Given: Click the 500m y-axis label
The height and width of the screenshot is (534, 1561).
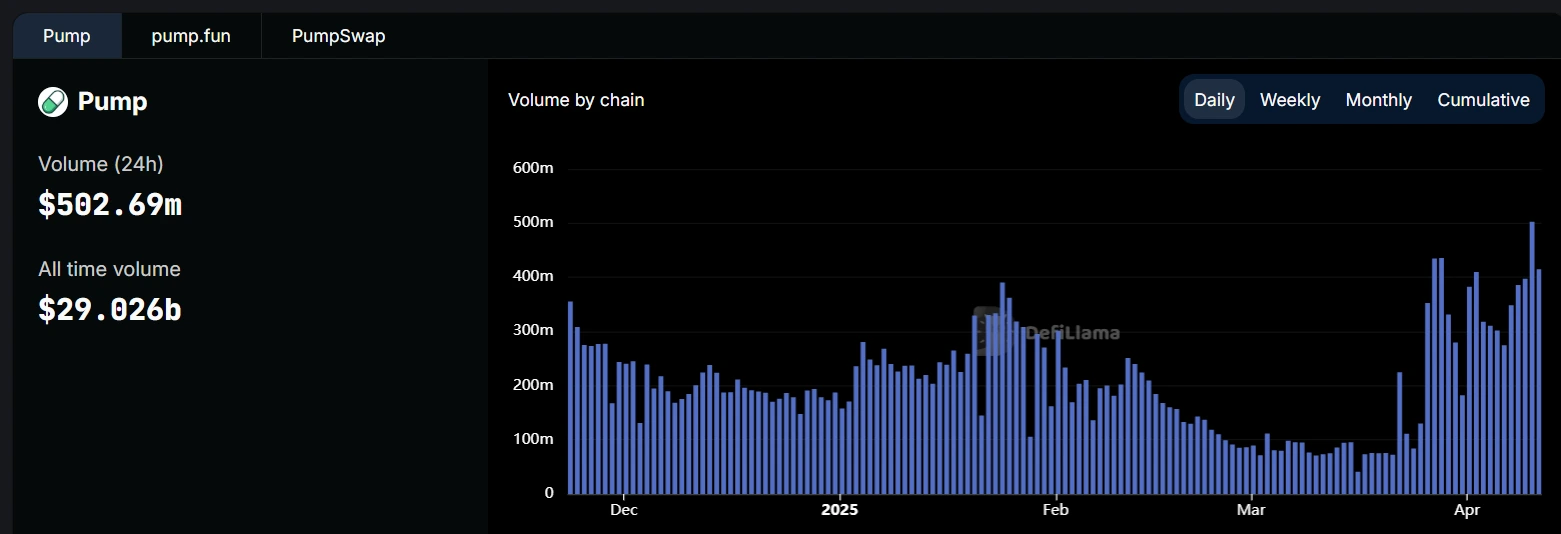Looking at the screenshot, I should click(533, 222).
